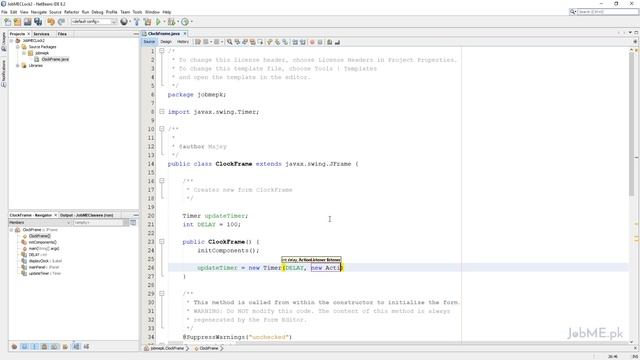The width and height of the screenshot is (640, 360).
Task: Click the Stop Macro Recording icon
Action: (x=320, y=42)
